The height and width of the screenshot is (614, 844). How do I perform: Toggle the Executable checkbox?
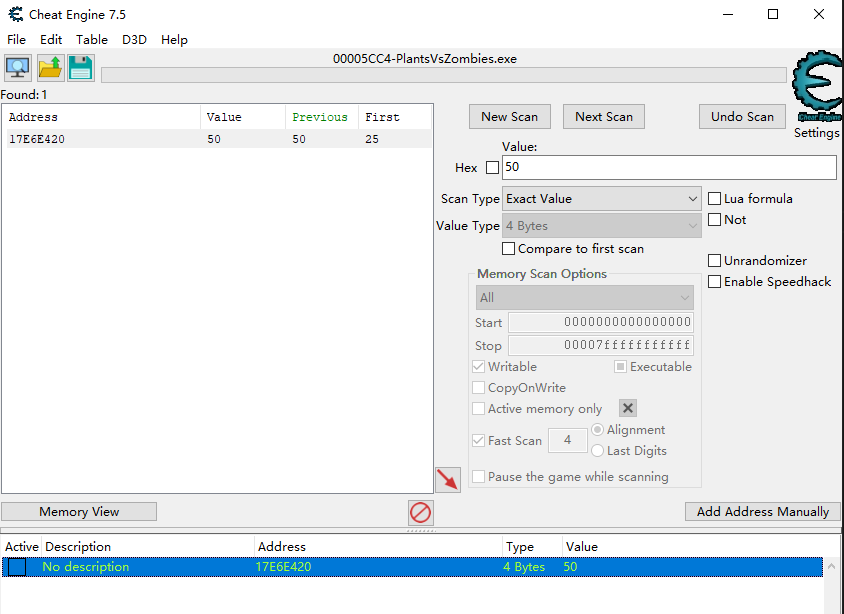click(621, 366)
